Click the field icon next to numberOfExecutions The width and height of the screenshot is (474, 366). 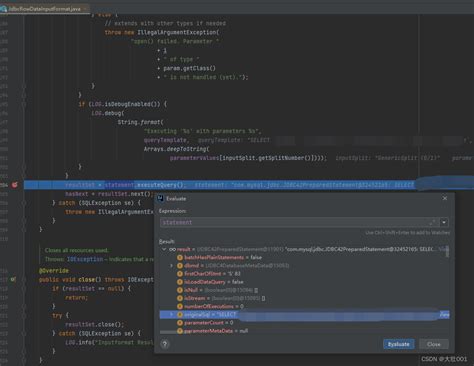point(180,306)
